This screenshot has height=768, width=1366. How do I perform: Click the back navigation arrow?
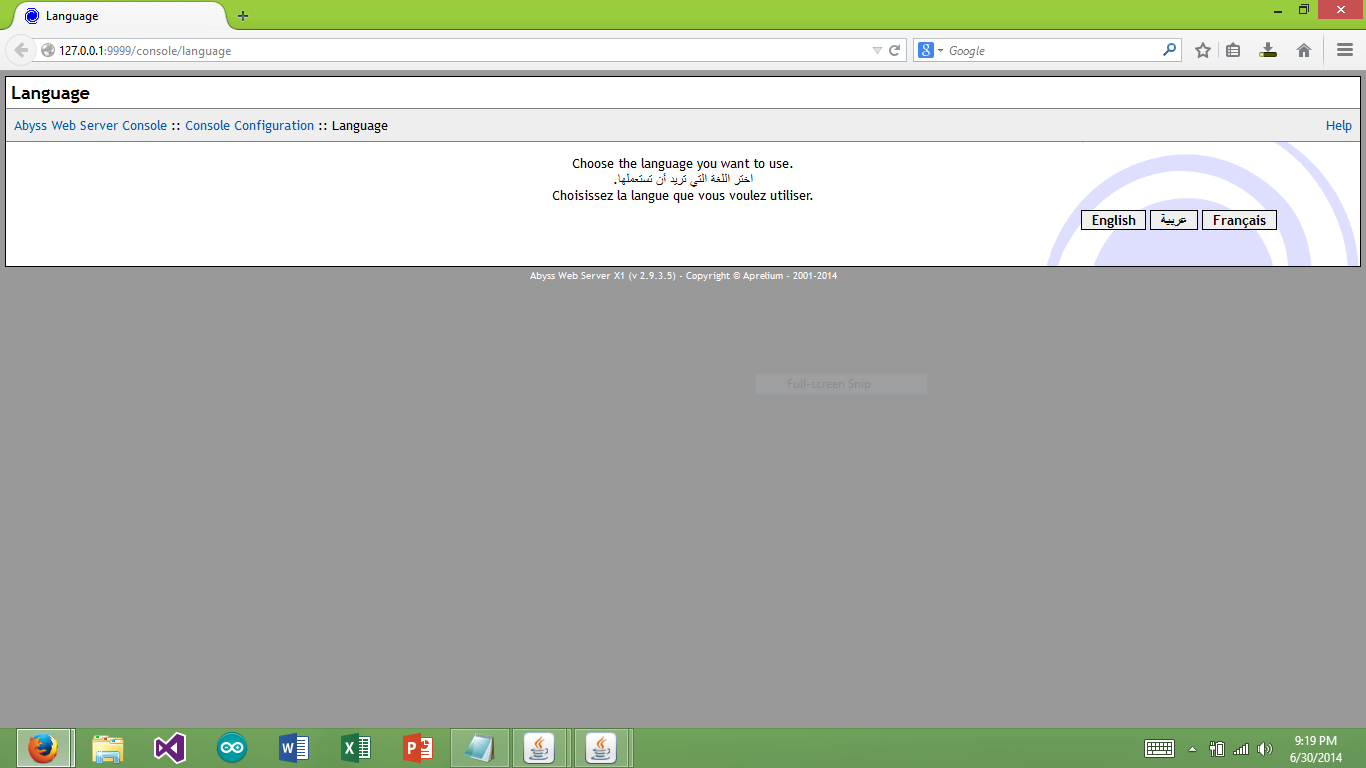21,49
